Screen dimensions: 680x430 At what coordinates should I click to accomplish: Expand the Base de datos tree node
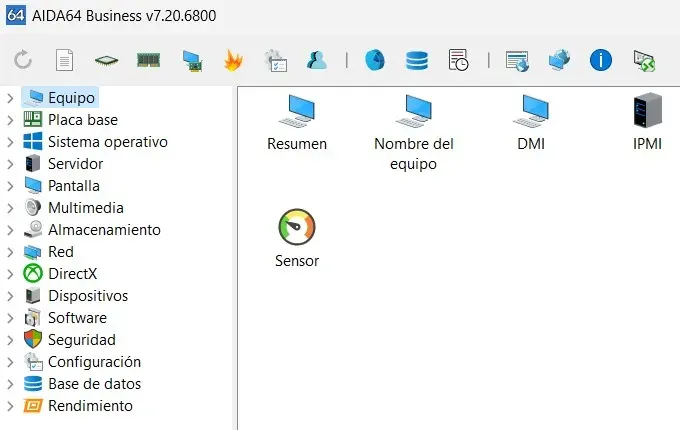click(x=10, y=384)
